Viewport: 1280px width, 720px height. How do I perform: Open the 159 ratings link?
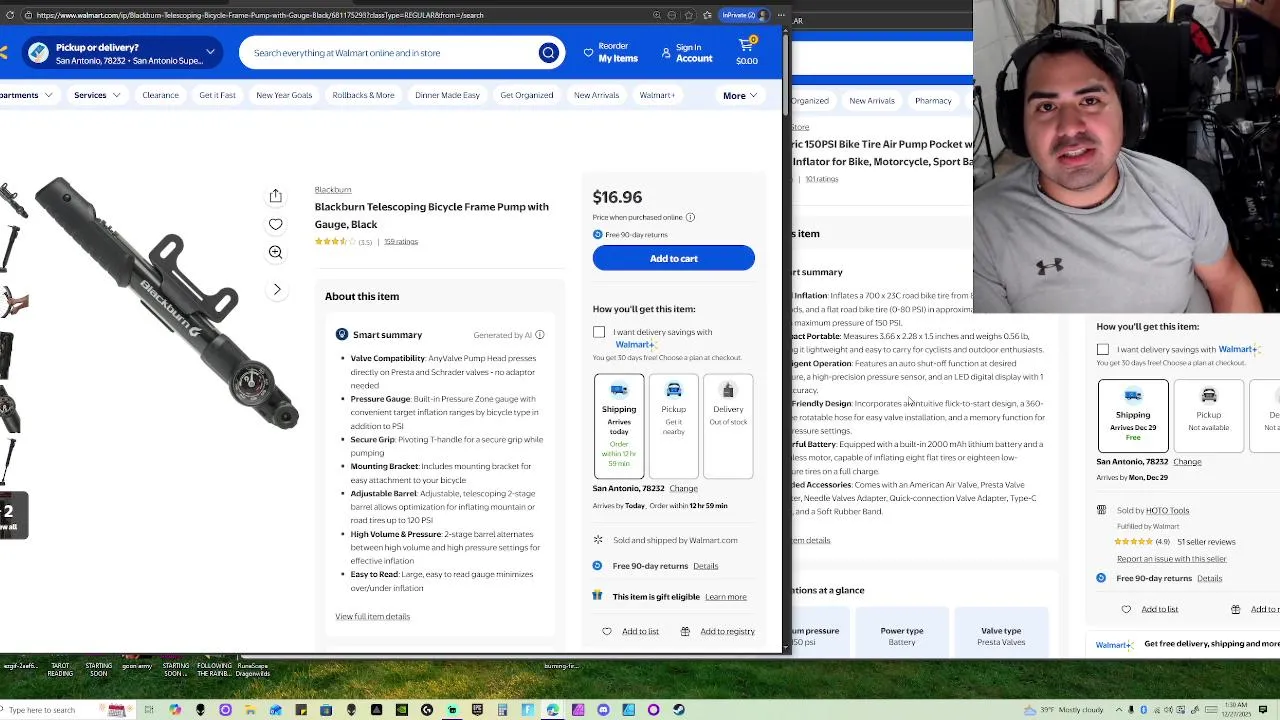tap(401, 241)
